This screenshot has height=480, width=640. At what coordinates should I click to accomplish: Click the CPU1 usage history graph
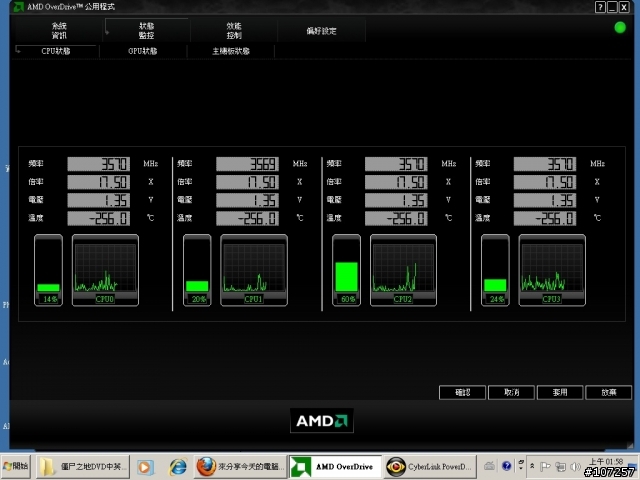[254, 270]
